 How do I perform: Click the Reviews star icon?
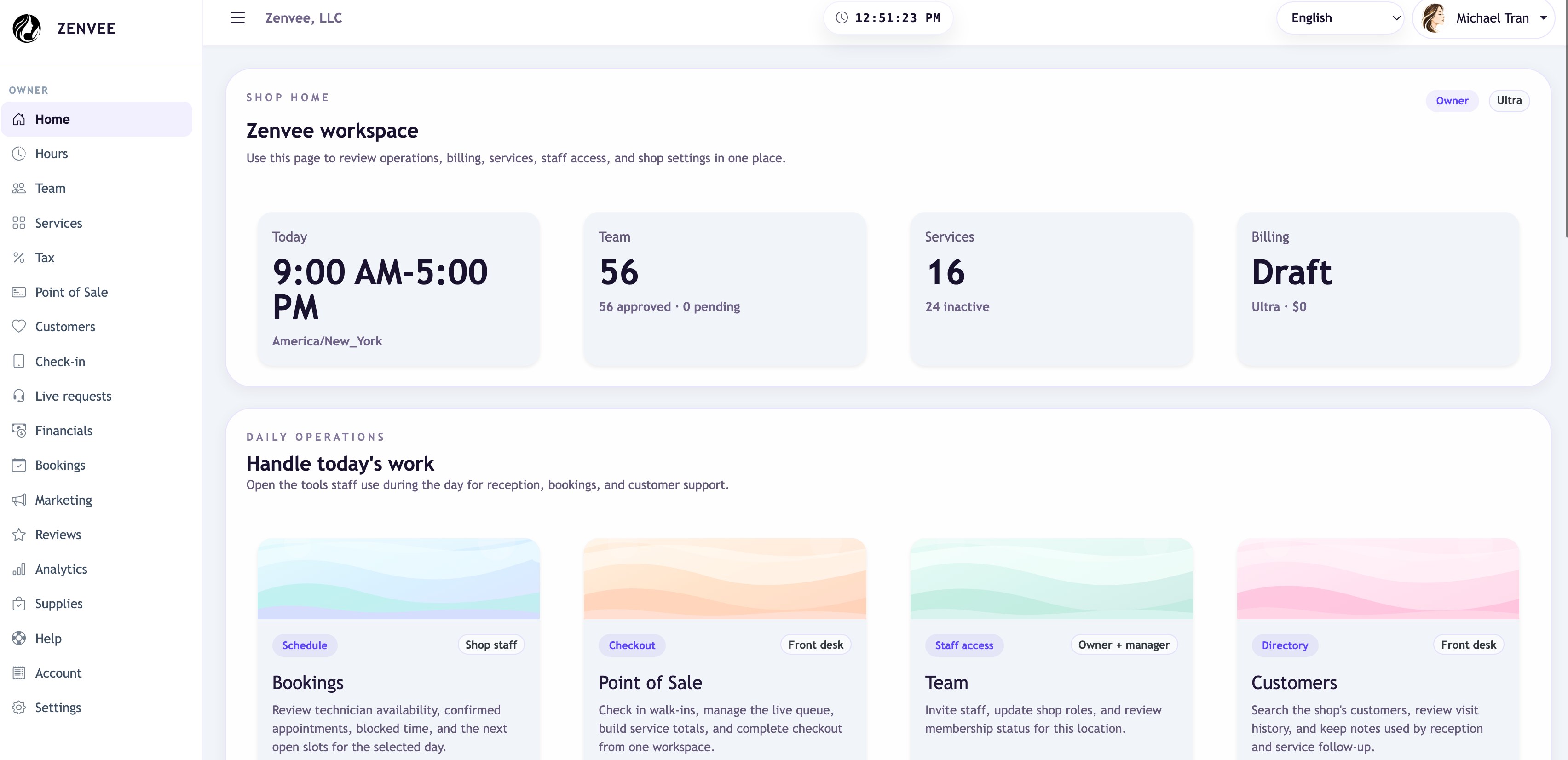[19, 534]
